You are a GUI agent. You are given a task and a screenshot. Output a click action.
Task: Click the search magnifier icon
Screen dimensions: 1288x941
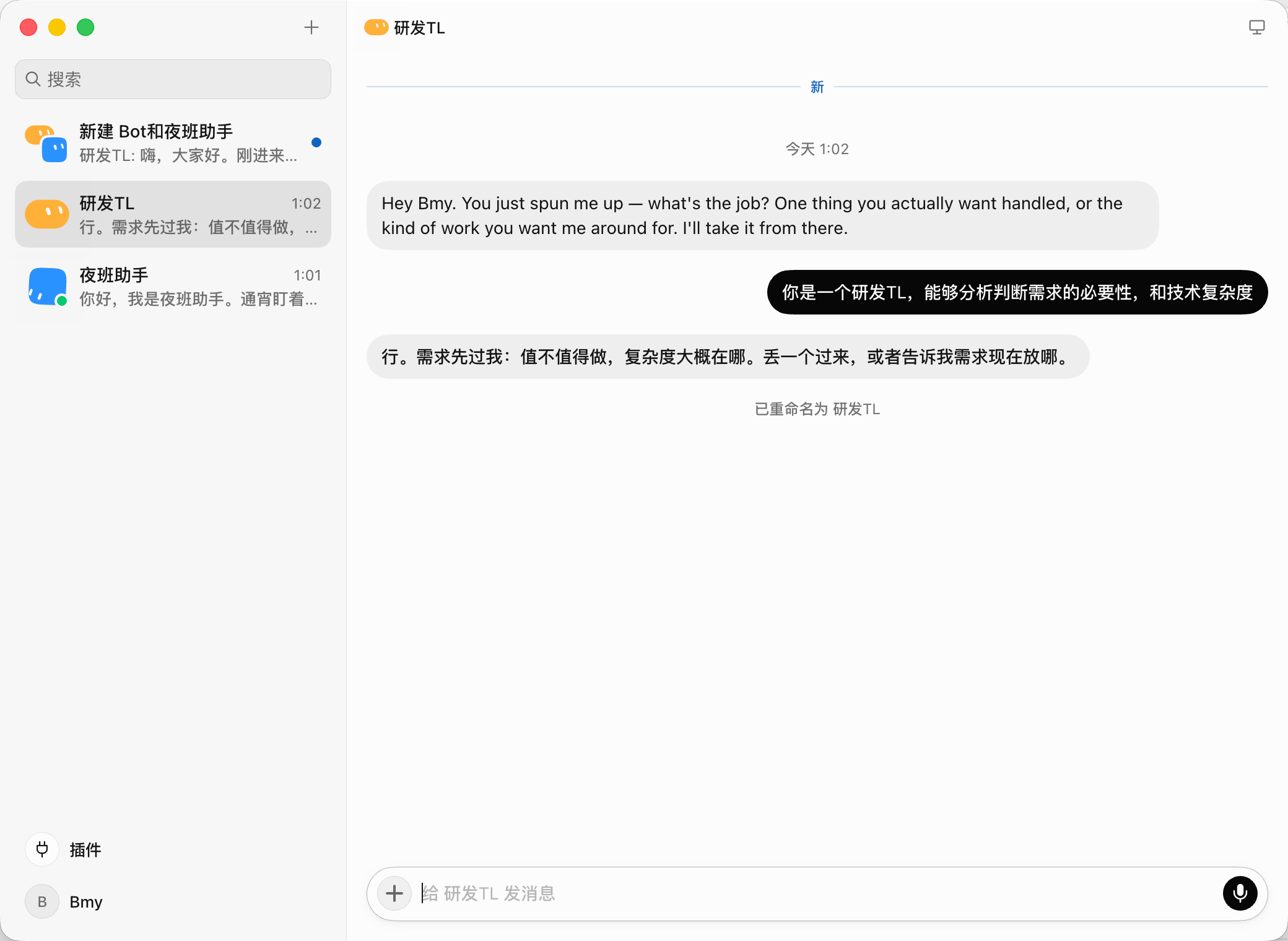click(x=33, y=79)
